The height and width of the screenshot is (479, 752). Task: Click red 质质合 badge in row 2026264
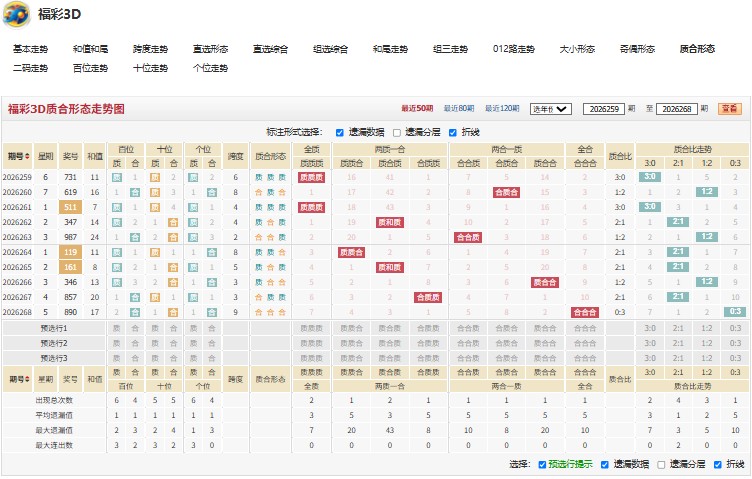(352, 252)
